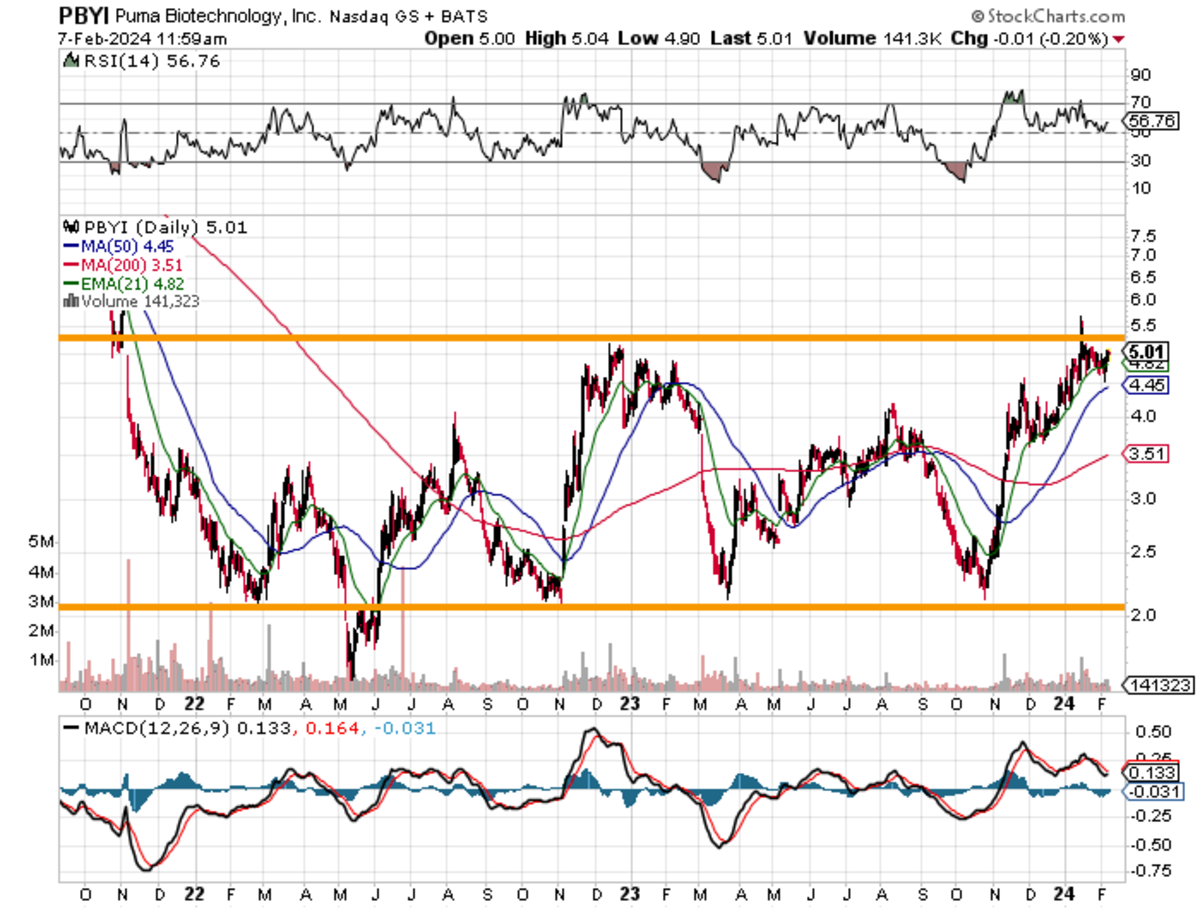Select the green EMA(21) legend line
The height and width of the screenshot is (909, 1200).
pyautogui.click(x=71, y=281)
